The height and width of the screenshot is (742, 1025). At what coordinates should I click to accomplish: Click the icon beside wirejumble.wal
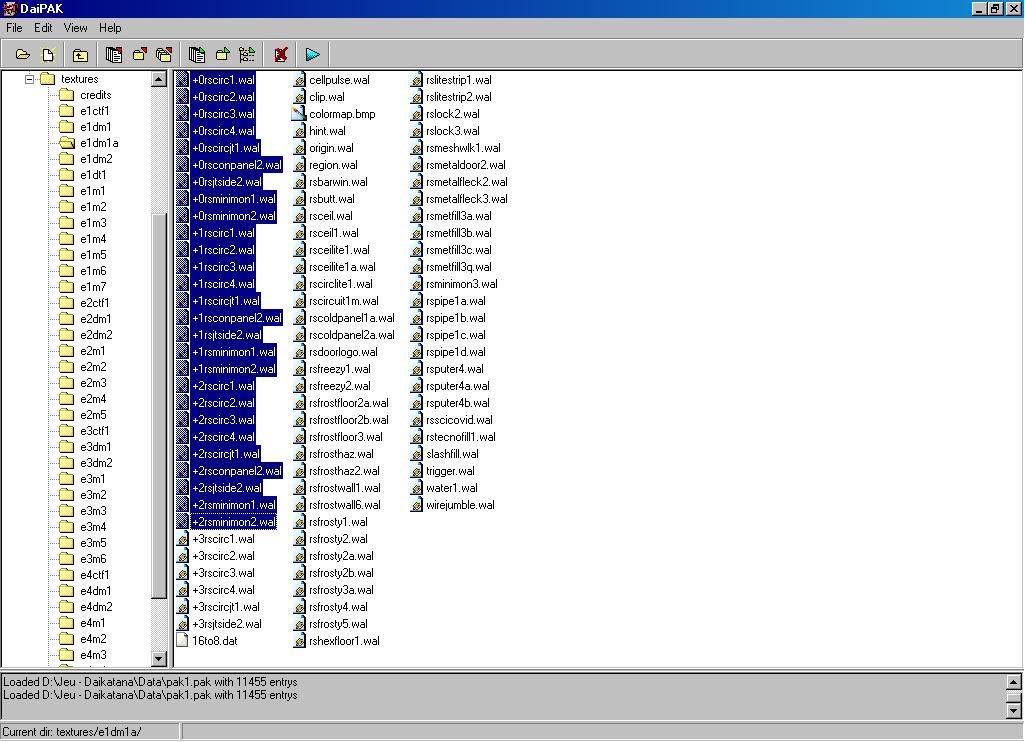[416, 505]
